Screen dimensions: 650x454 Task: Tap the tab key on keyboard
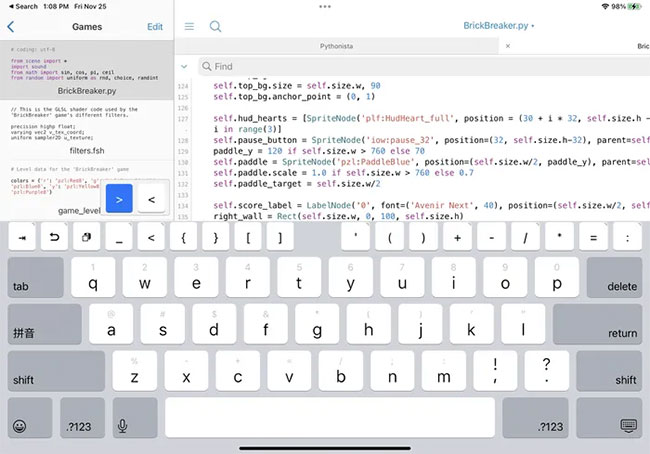36,277
